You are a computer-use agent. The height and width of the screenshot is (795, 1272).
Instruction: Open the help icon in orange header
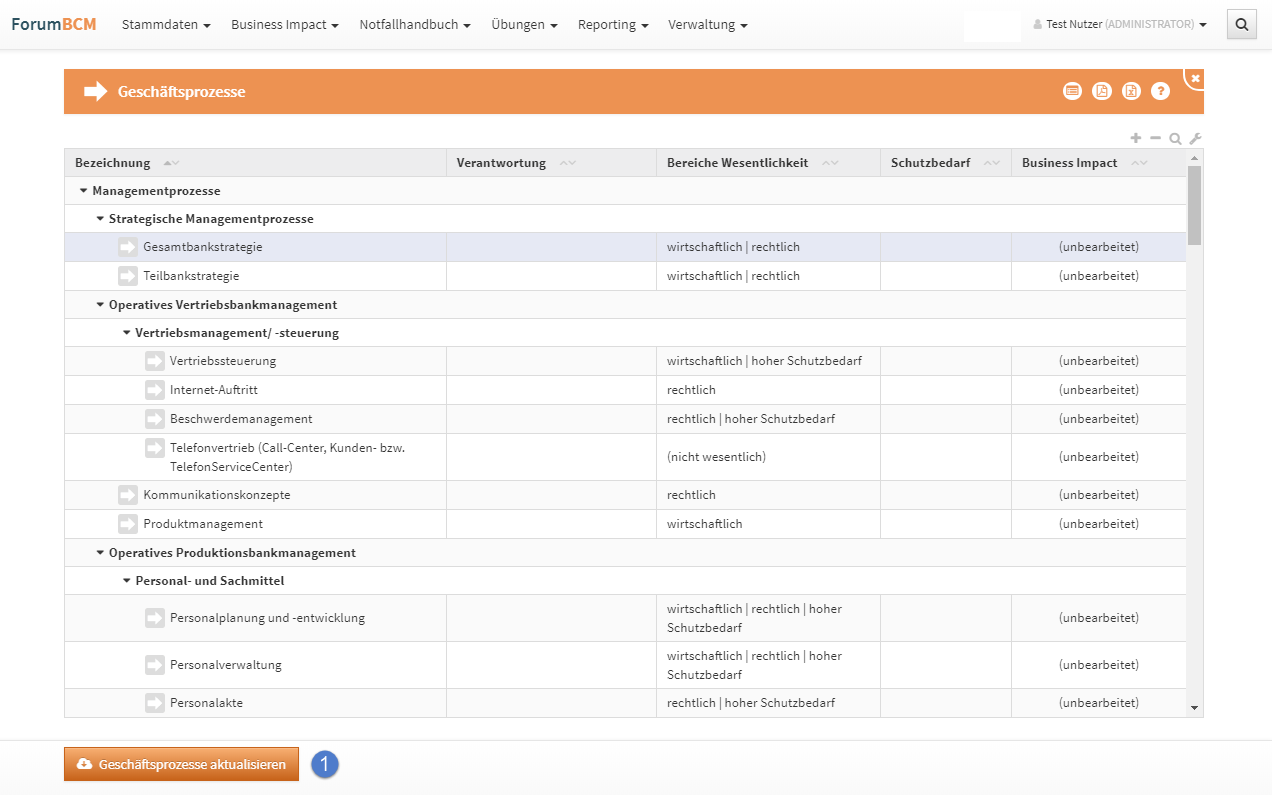1160,91
